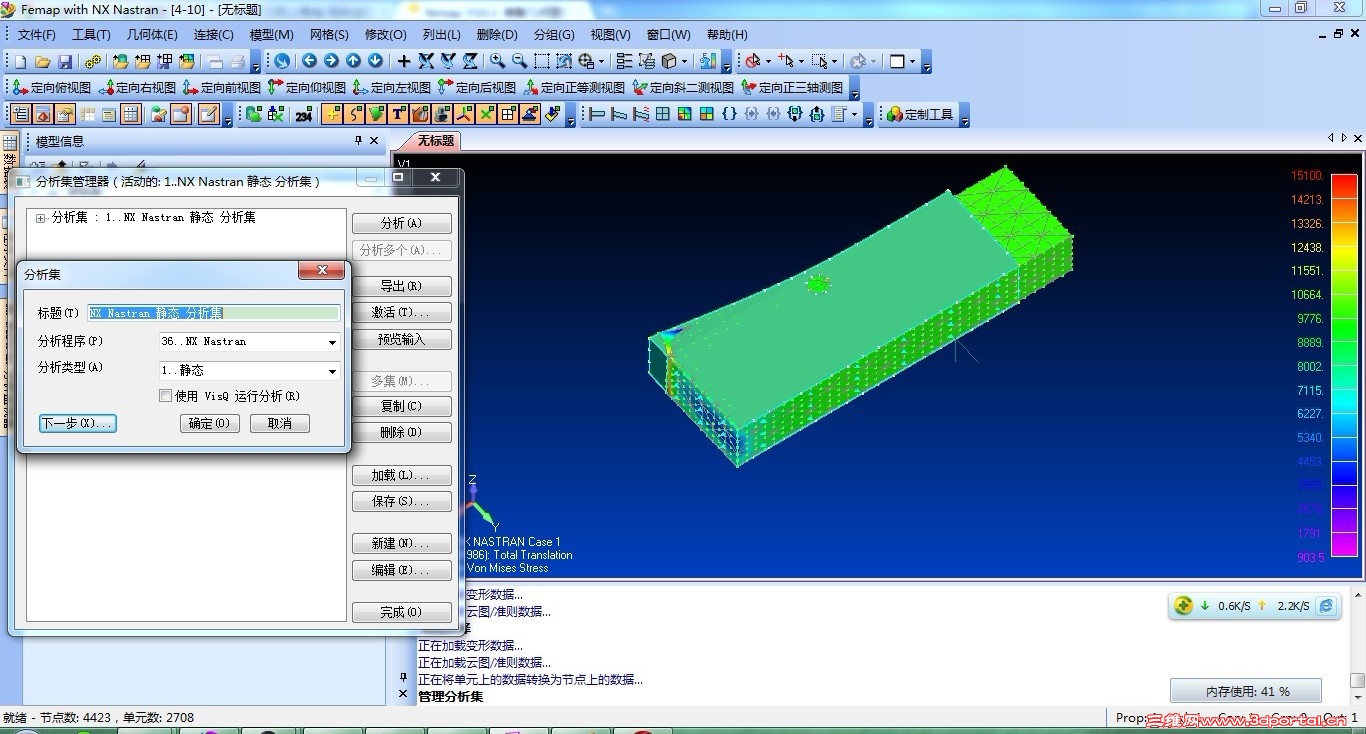Select the dashed rectangle zoom box icon
This screenshot has width=1366, height=734.
tap(541, 61)
